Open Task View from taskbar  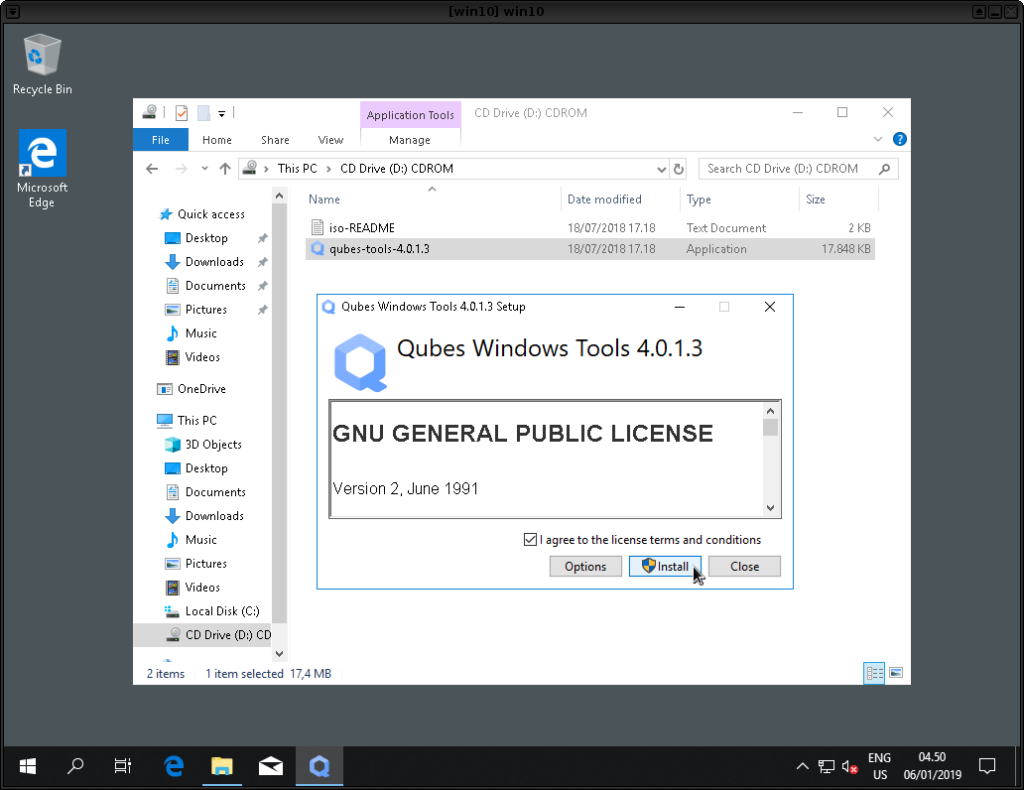(x=123, y=766)
